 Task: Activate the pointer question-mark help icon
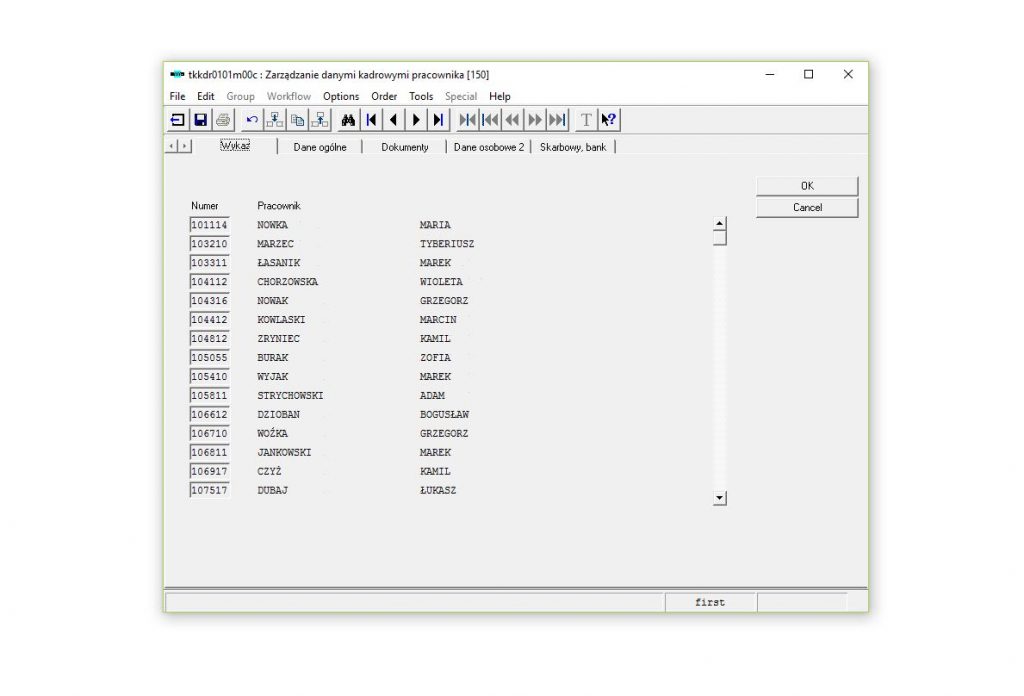609,120
